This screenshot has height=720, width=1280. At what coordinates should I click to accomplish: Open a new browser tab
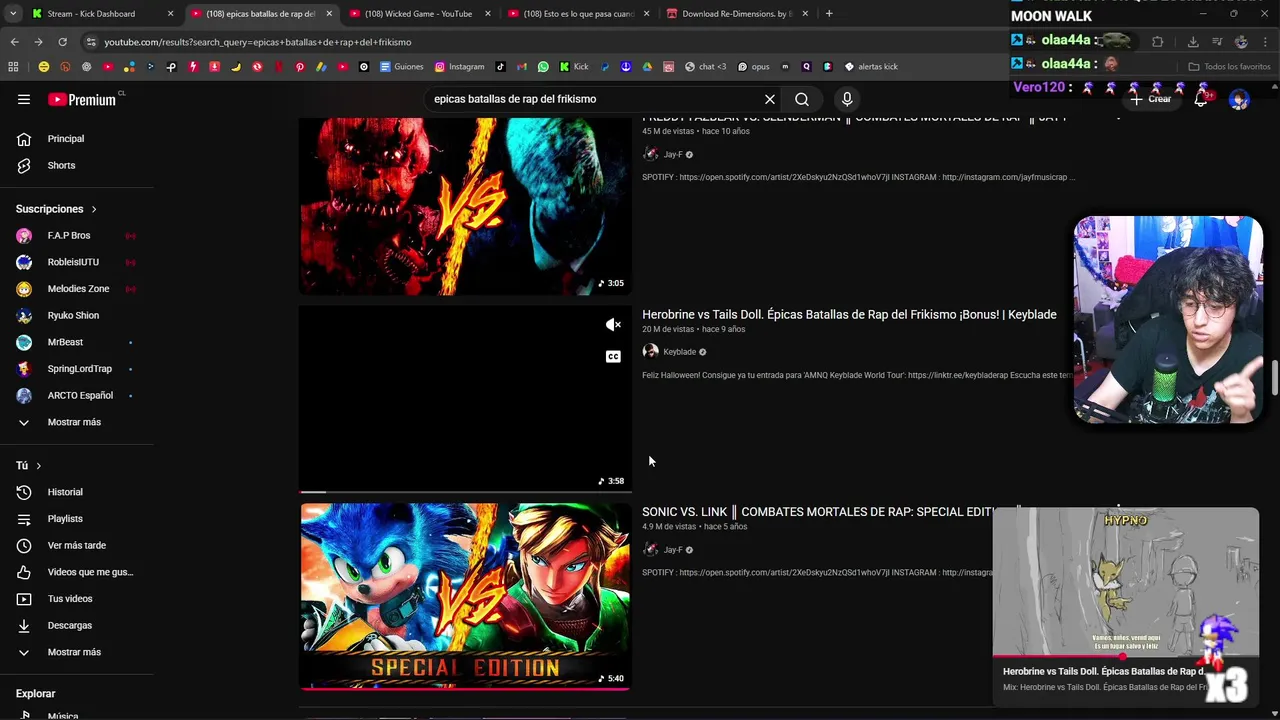pos(829,14)
